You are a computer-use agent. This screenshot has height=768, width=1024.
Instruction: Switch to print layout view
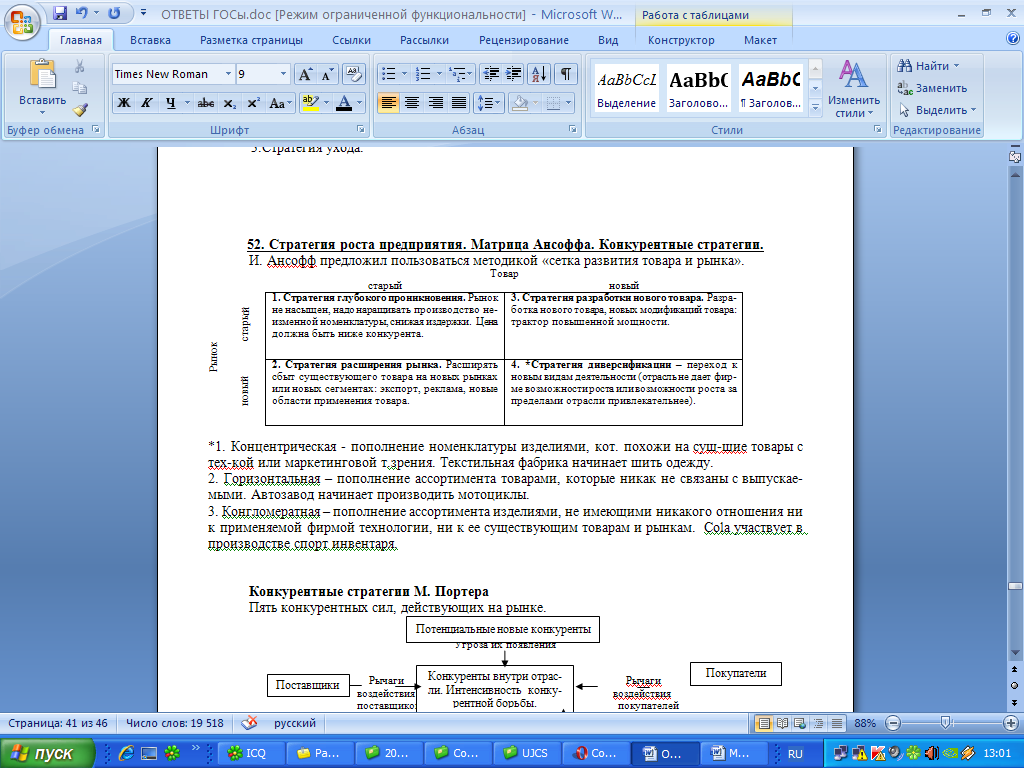pos(763,723)
